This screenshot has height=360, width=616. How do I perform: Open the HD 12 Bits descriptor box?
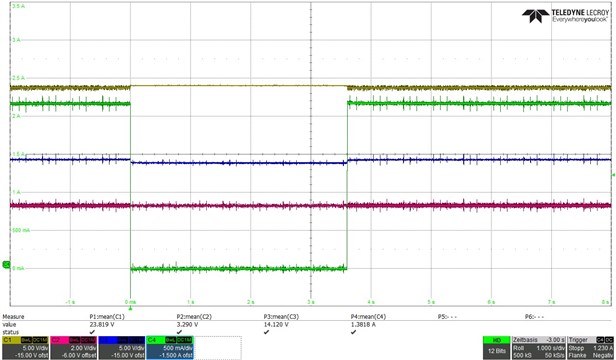496,347
